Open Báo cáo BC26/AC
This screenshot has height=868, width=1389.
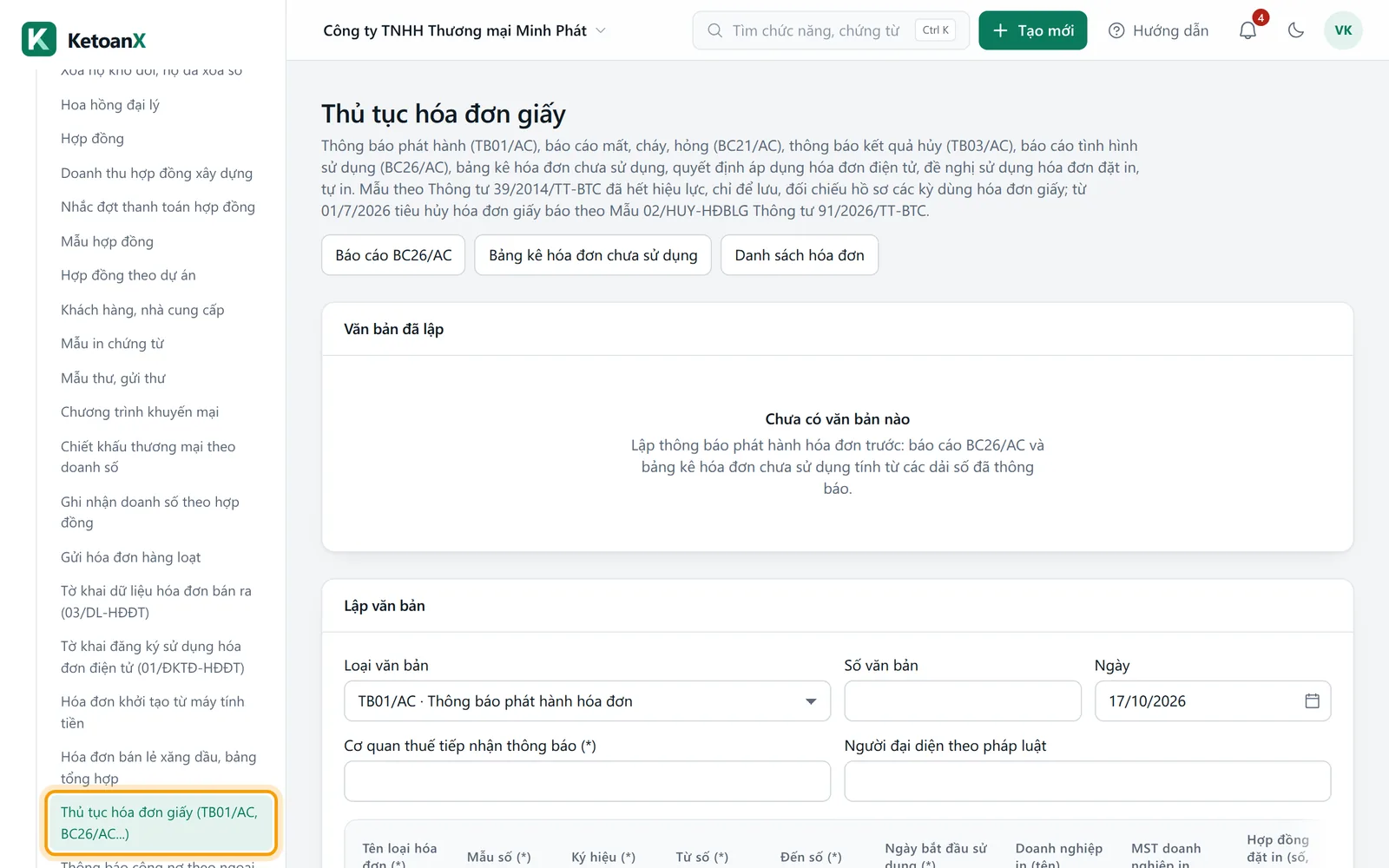click(x=393, y=255)
